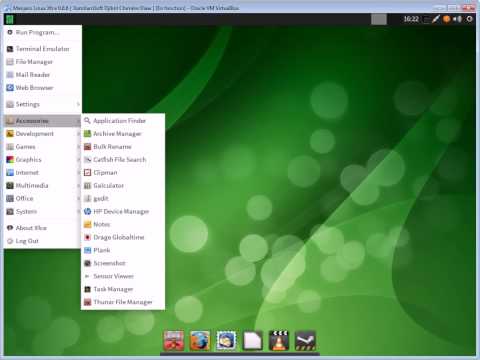
Task: Expand the Internet submenu
Action: coord(43,173)
